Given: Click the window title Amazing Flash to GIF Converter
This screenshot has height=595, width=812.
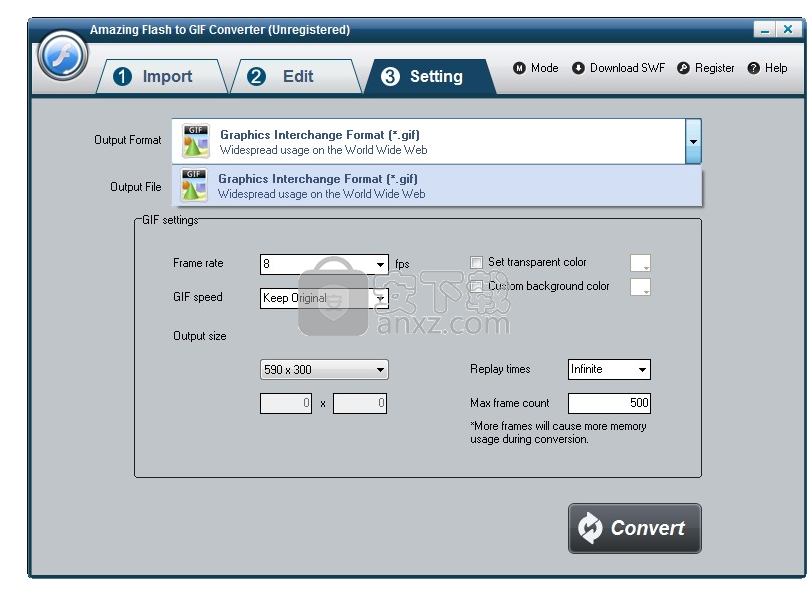Looking at the screenshot, I should click(x=220, y=30).
